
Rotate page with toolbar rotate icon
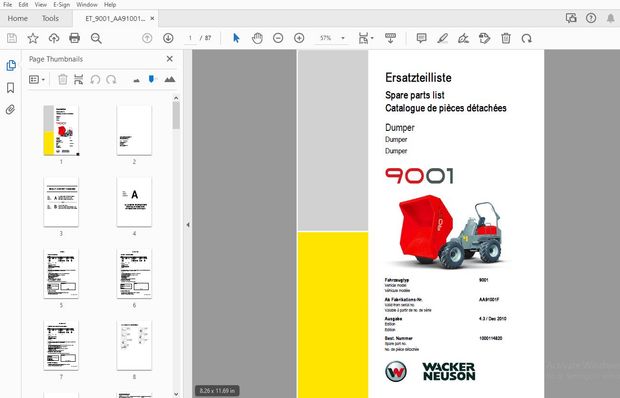tap(526, 38)
